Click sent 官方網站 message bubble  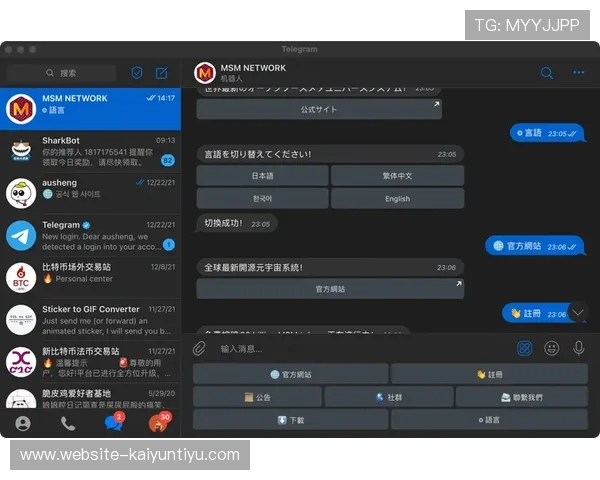535,246
